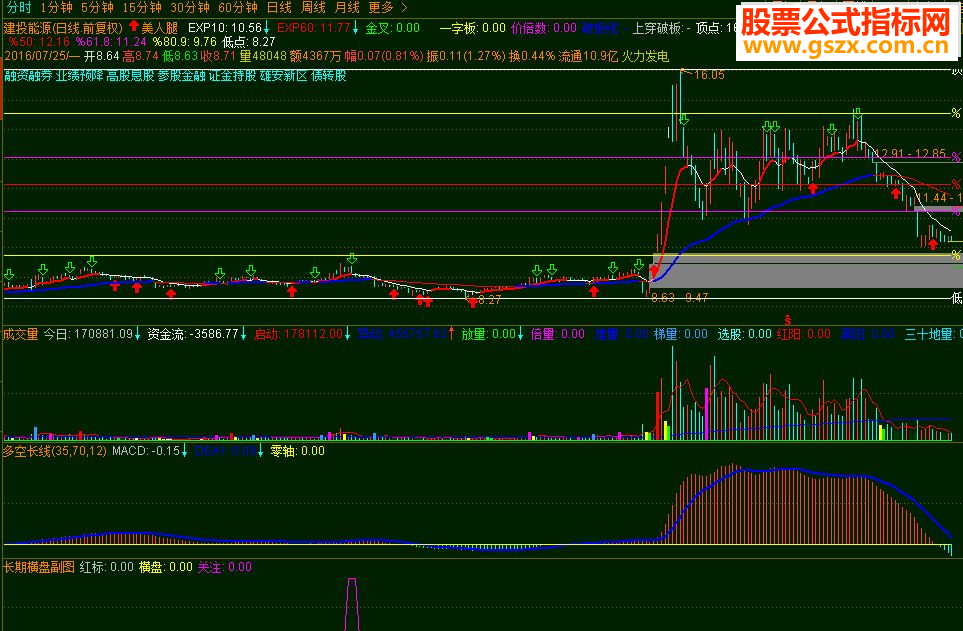Click the 成交量 panel title
Screen dimensions: 963x631
click(20, 334)
